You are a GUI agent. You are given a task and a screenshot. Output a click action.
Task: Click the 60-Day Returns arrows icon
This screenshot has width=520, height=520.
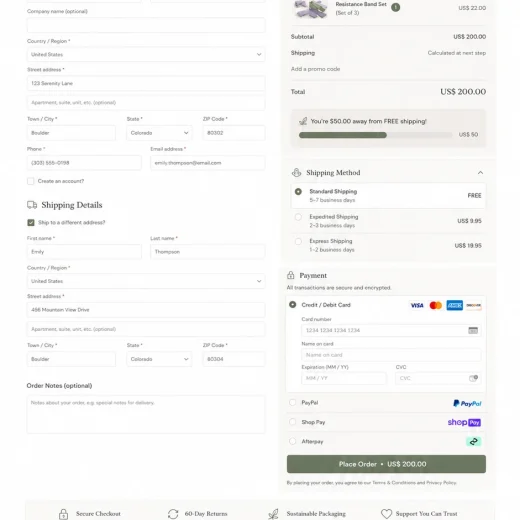click(173, 514)
